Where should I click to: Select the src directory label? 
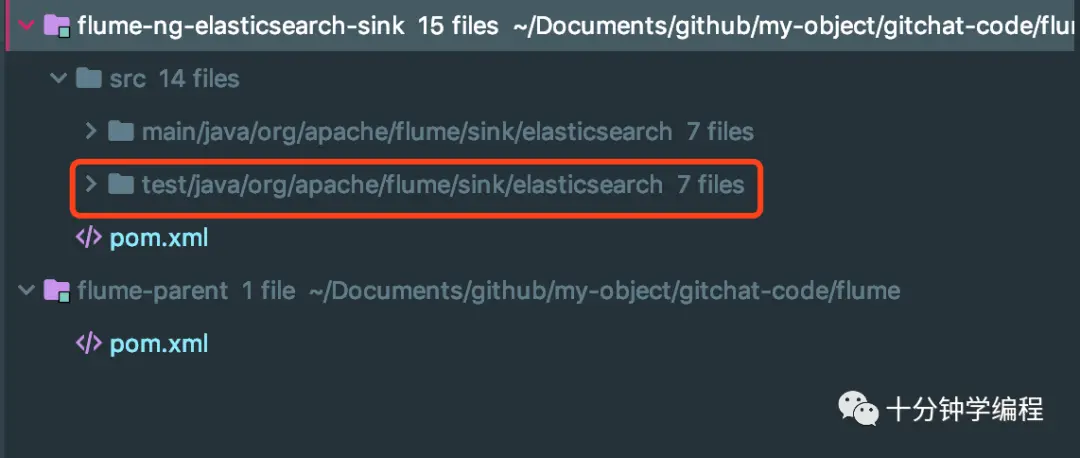click(128, 78)
